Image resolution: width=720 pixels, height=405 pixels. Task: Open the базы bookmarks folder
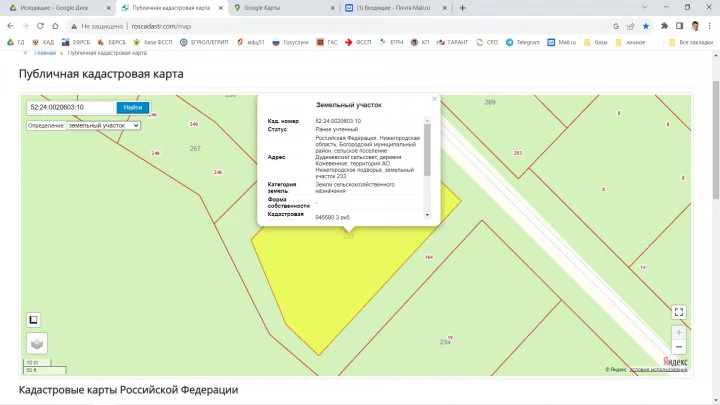(x=596, y=42)
